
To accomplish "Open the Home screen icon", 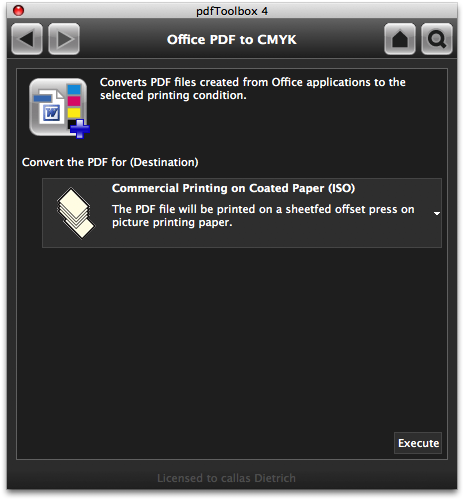I will 400,39.
